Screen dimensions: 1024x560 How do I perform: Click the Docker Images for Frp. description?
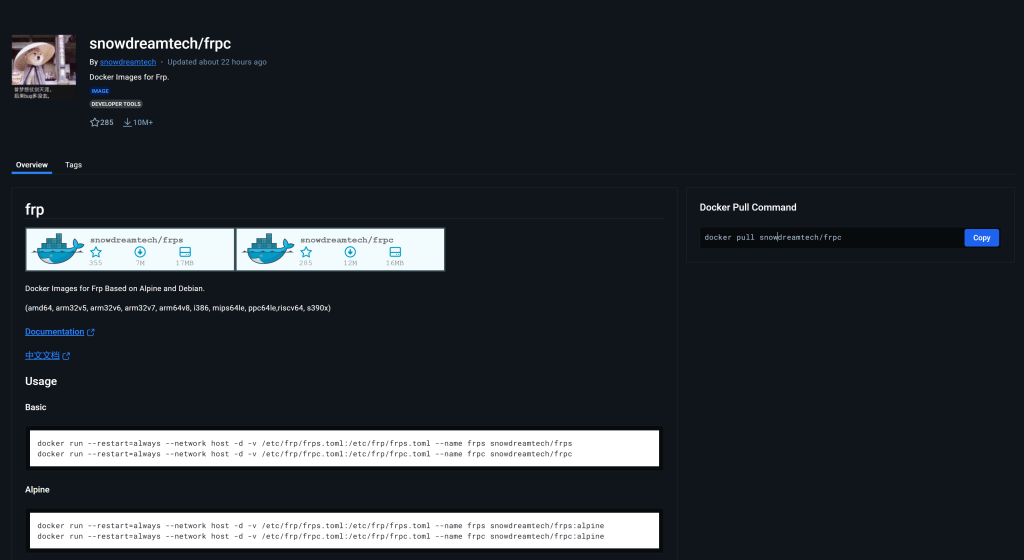coord(129,77)
